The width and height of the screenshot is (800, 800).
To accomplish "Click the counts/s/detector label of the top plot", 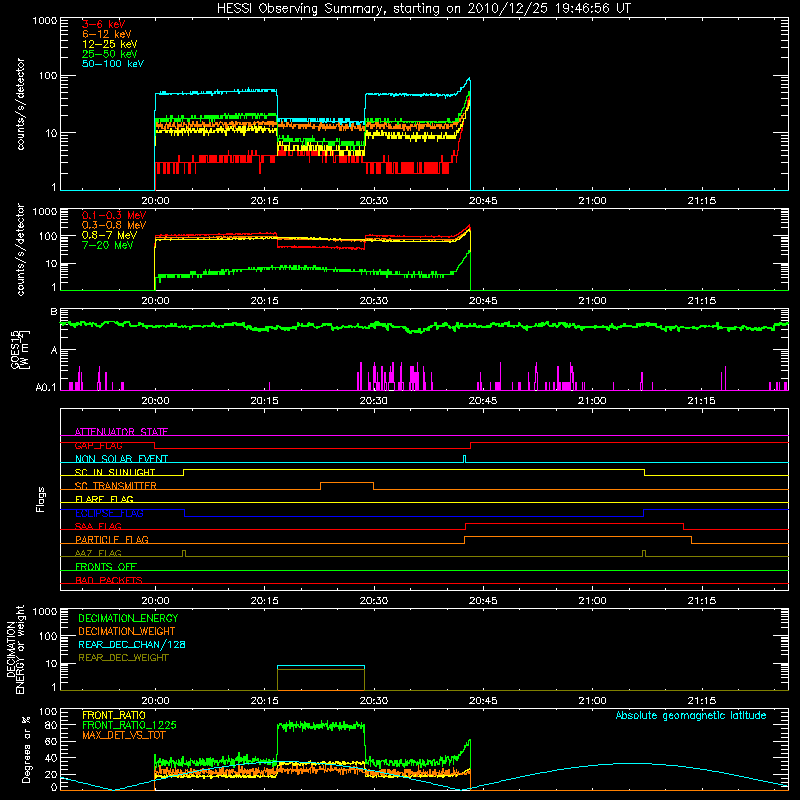I will pyautogui.click(x=20, y=104).
